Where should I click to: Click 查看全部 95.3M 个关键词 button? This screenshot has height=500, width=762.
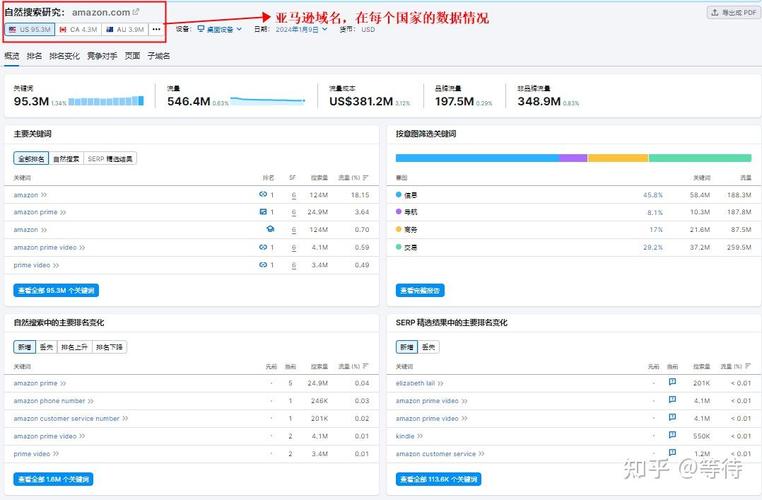pyautogui.click(x=56, y=290)
